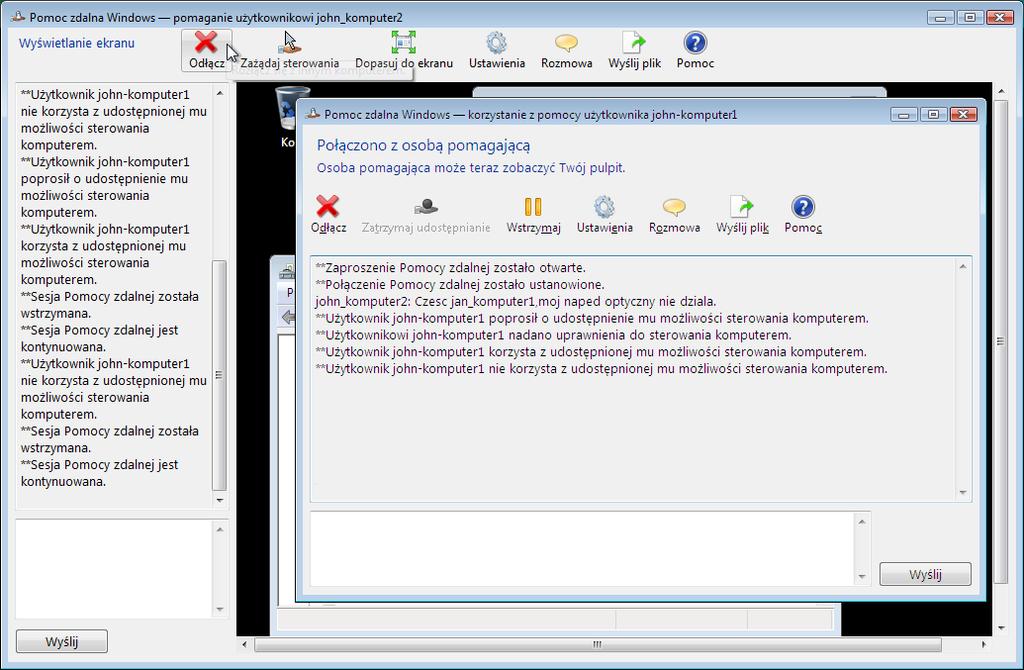Screen dimensions: 1024x670
Task: Open Rozmowa in the outer helper window
Action: (566, 50)
